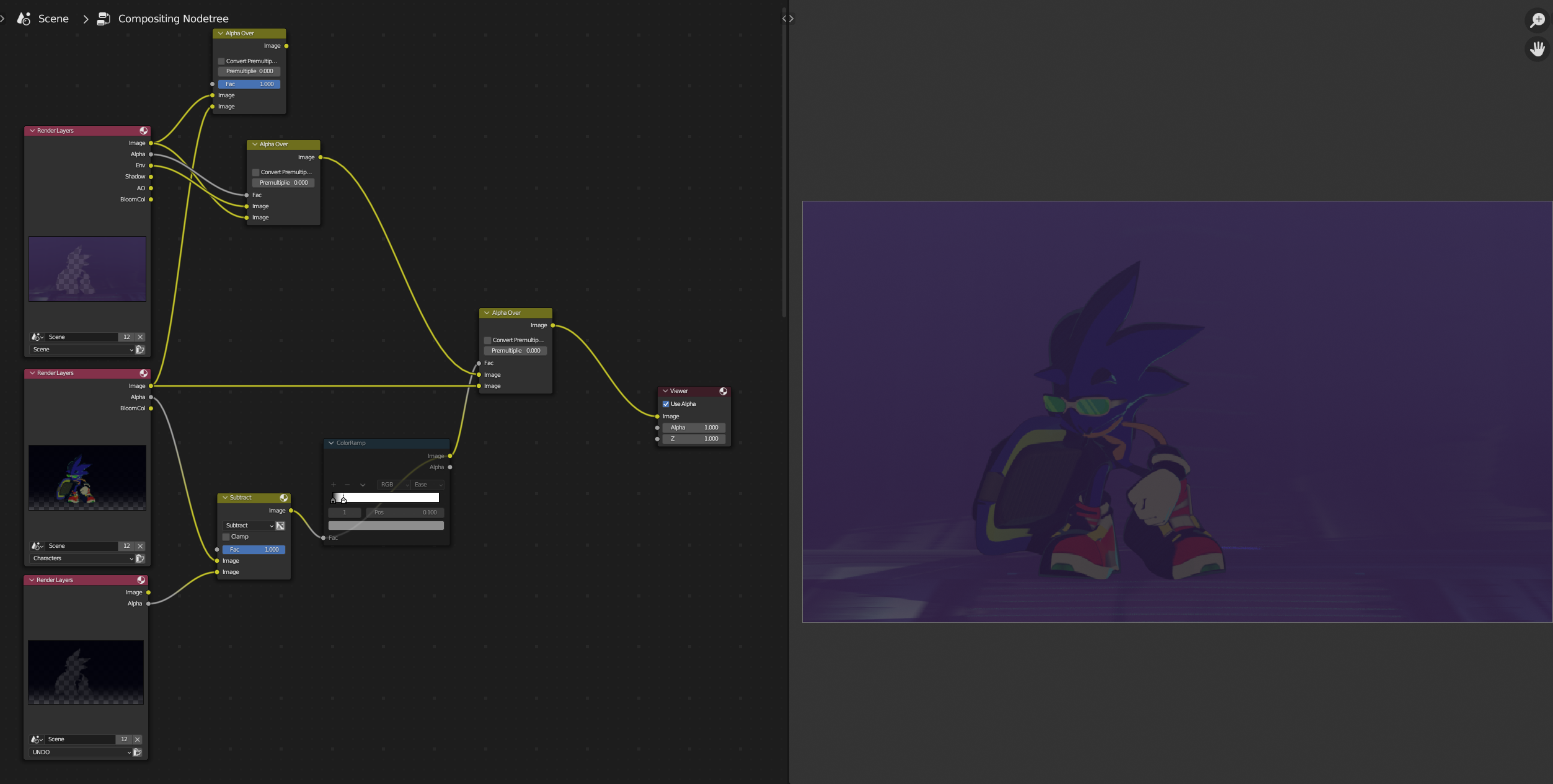The width and height of the screenshot is (1553, 784).
Task: Toggle include-alpha icon next to Subtract dropdown
Action: pyautogui.click(x=280, y=526)
